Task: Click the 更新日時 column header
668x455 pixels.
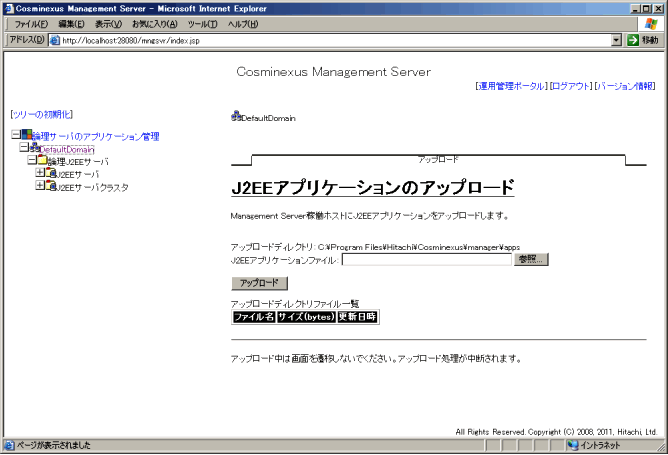Action: pyautogui.click(x=357, y=317)
